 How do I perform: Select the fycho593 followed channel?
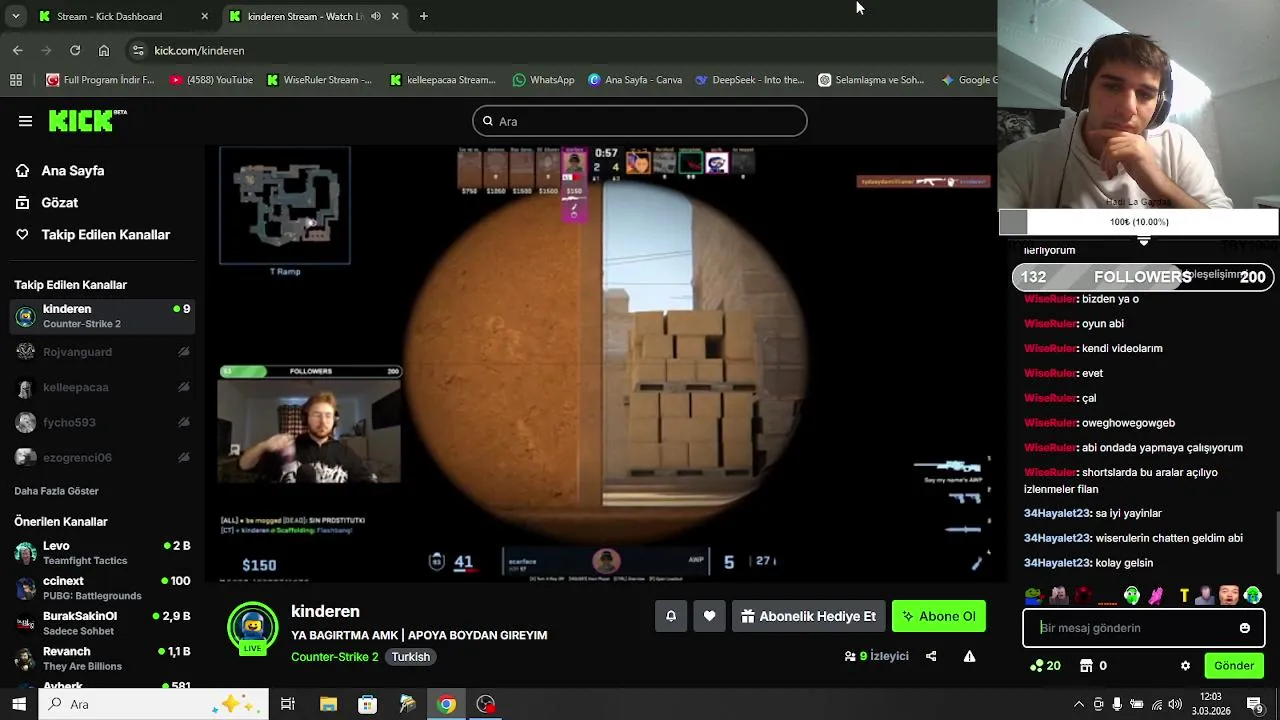point(103,422)
